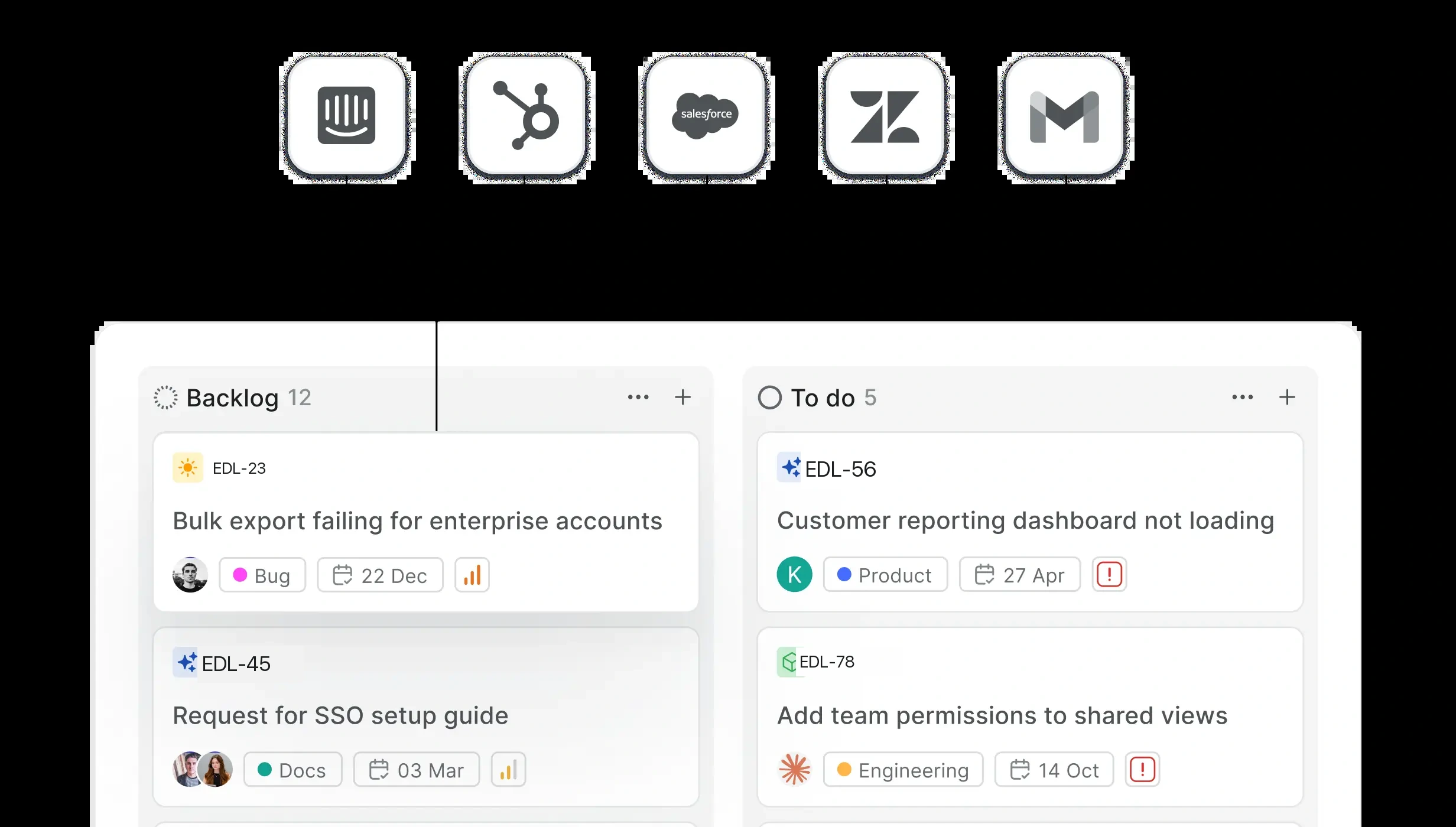Change the 03 Mar due date

(417, 769)
